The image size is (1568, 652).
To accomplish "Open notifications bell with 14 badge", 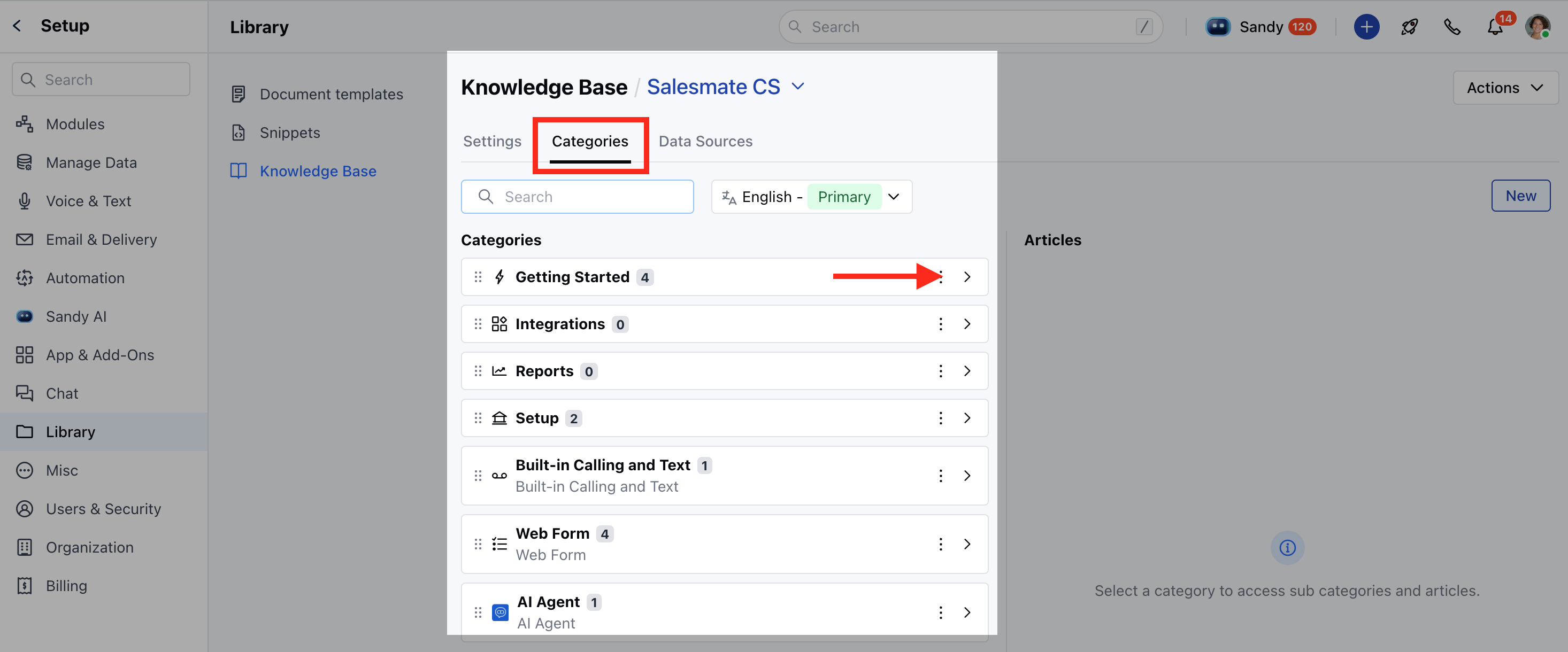I will tap(1495, 27).
